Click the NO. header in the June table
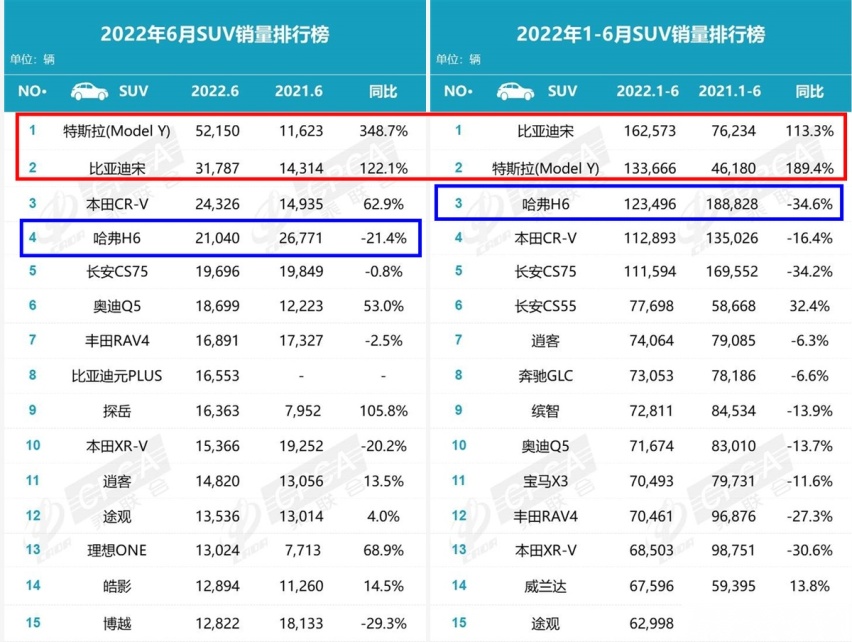The height and width of the screenshot is (642, 852). coord(33,91)
